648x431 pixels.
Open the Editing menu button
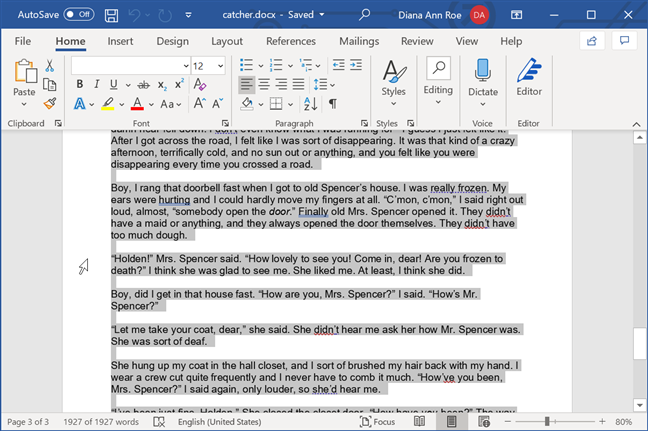pos(438,81)
